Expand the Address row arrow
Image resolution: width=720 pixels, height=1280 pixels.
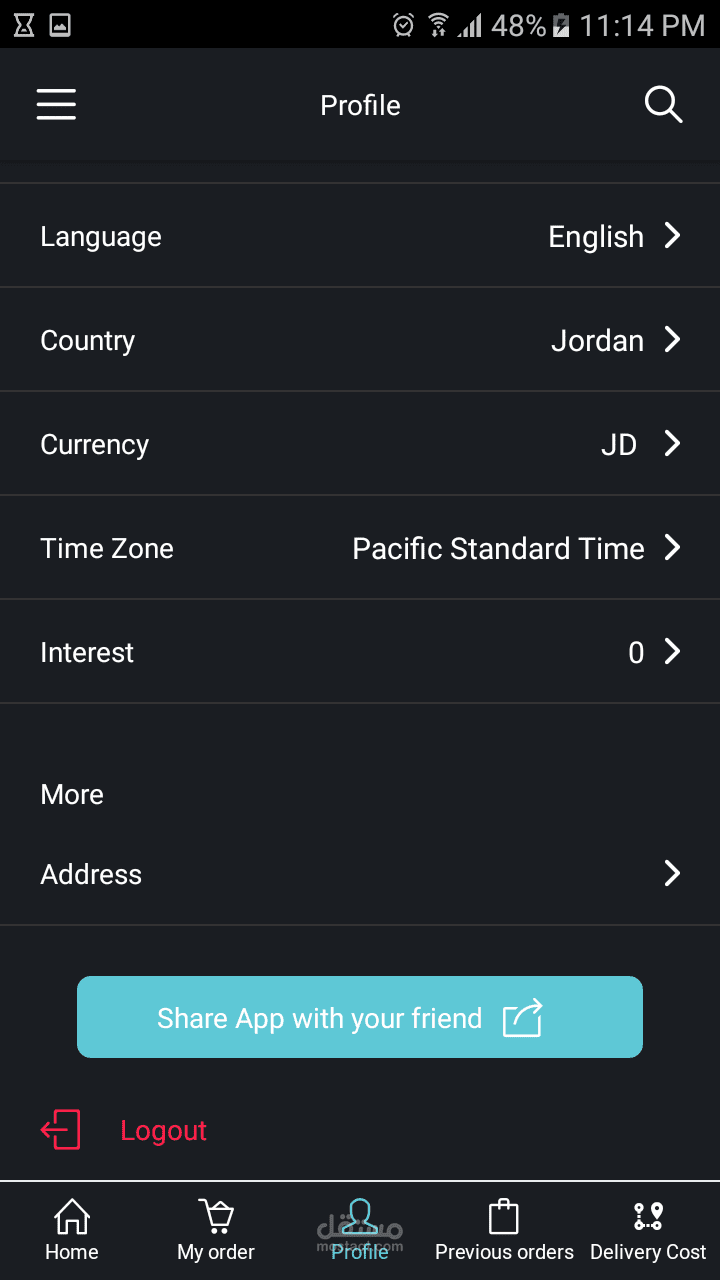pos(673,874)
